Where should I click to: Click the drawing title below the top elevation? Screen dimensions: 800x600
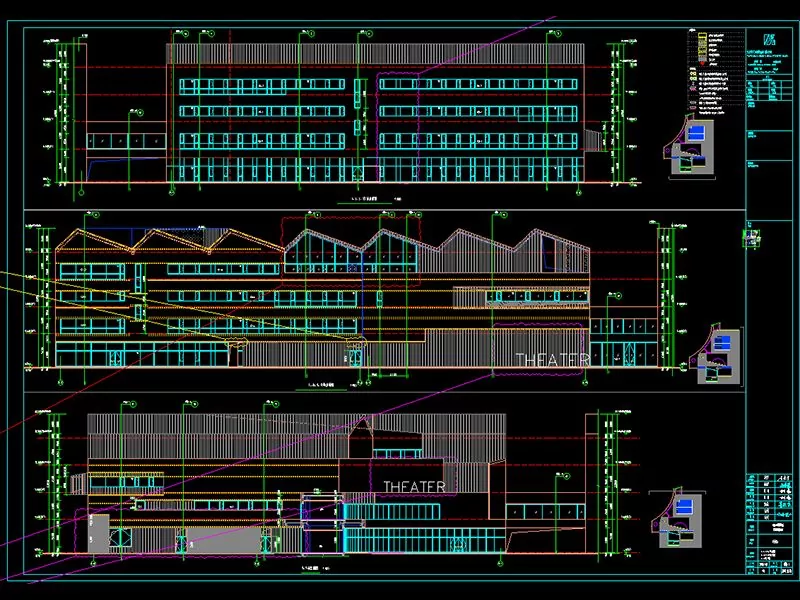[x=362, y=200]
